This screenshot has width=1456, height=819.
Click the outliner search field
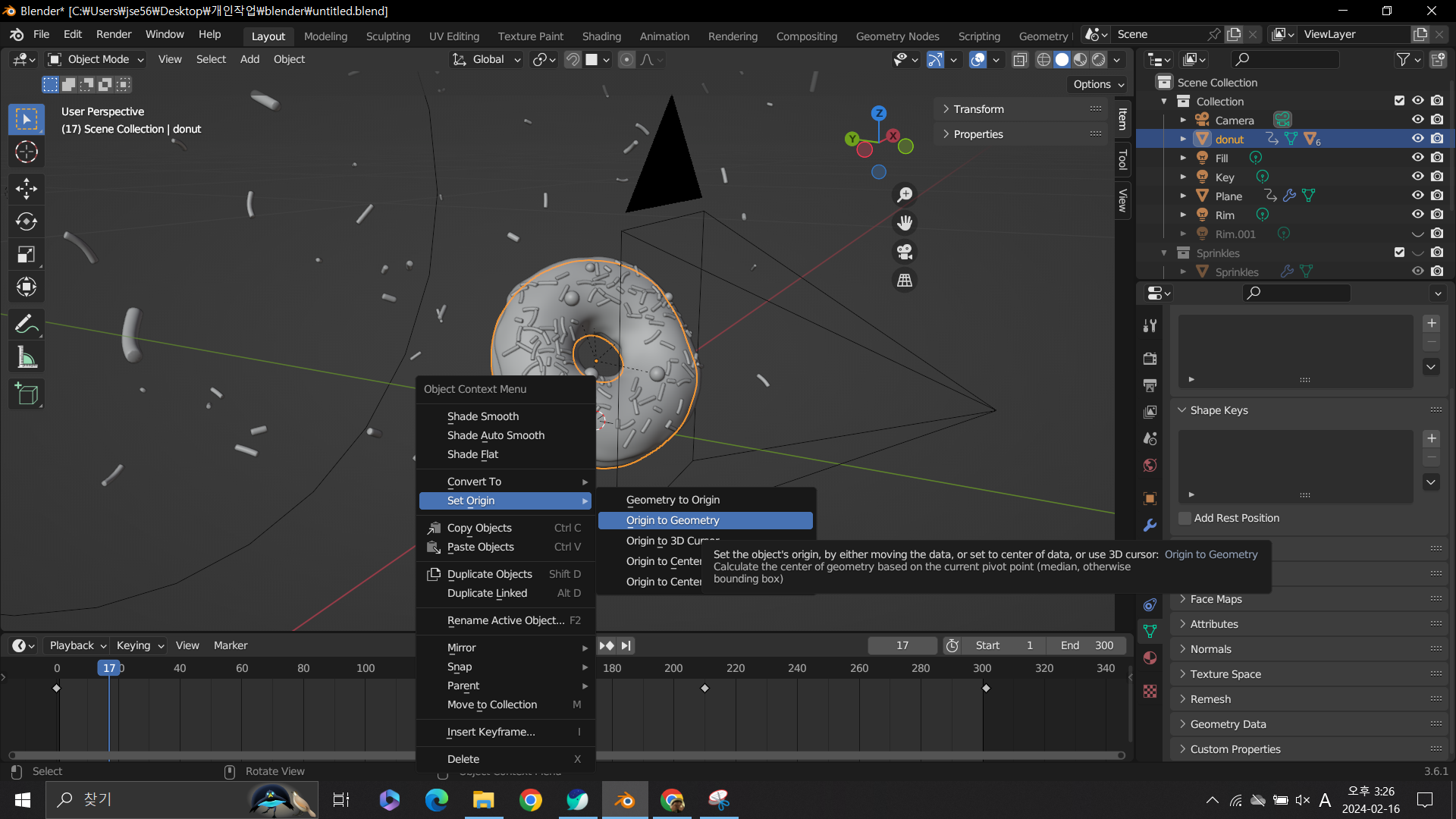coord(1285,59)
